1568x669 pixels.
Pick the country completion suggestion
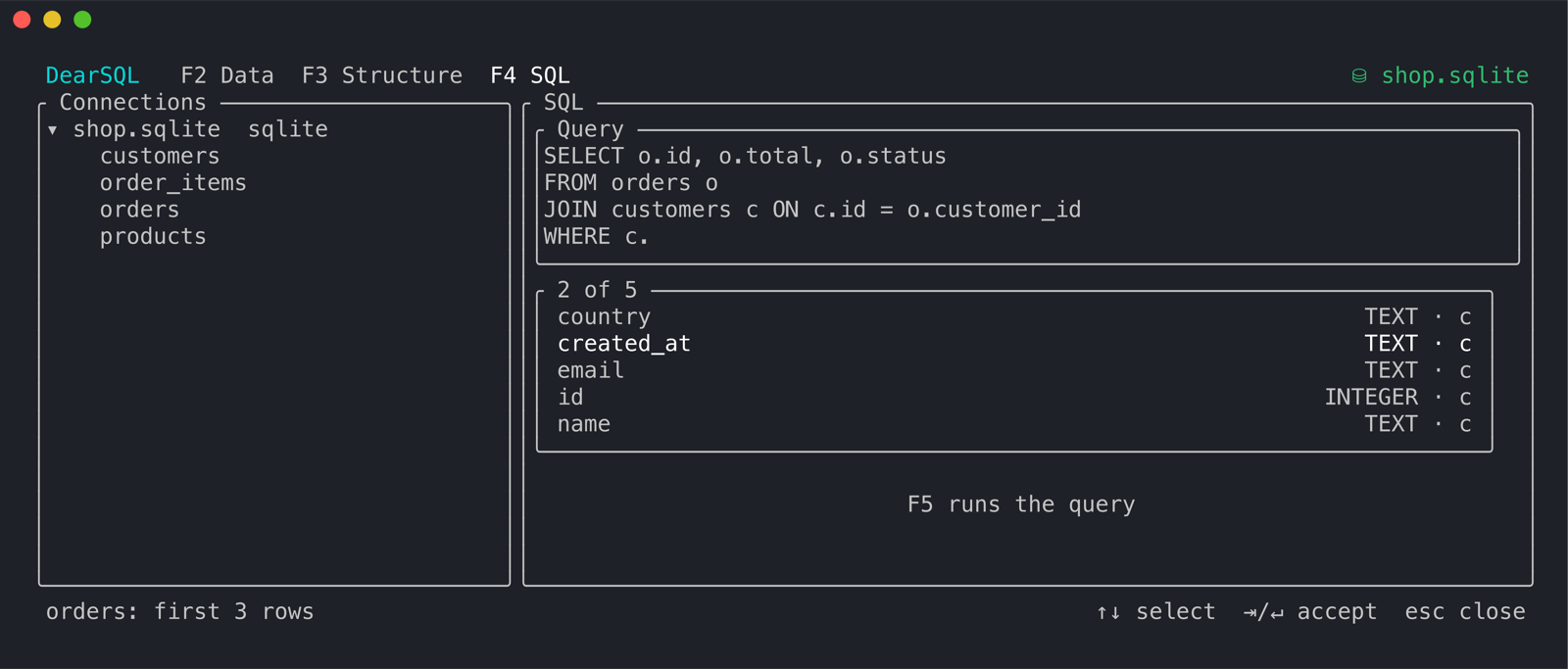[1014, 316]
